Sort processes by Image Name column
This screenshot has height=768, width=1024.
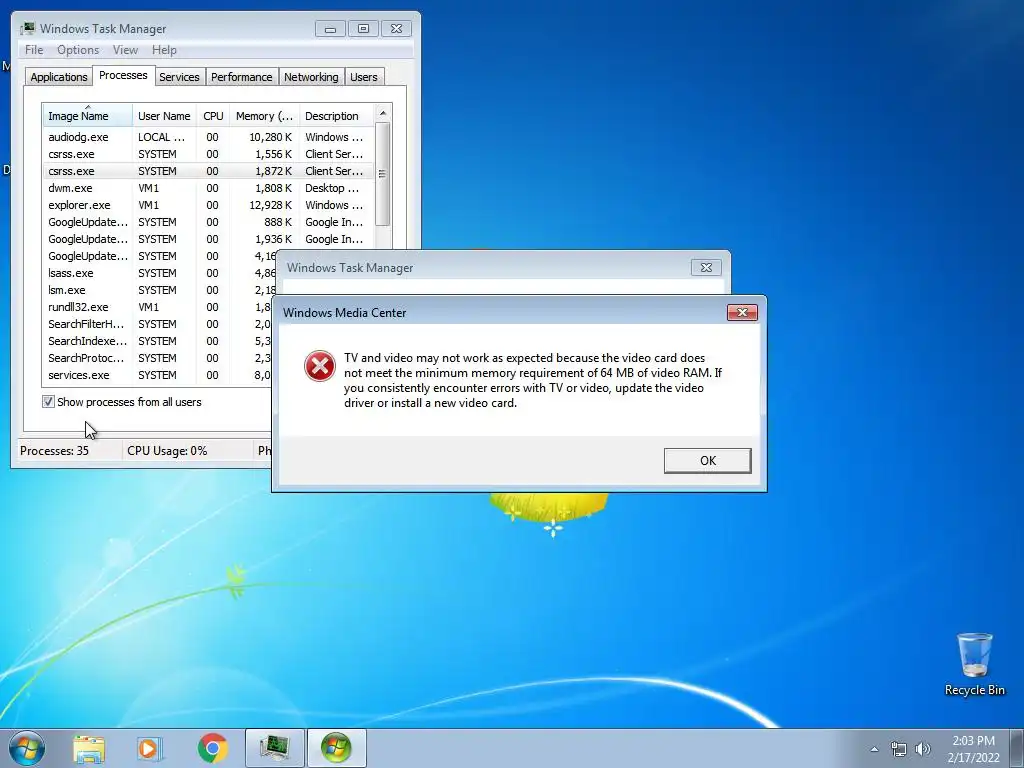(x=87, y=116)
